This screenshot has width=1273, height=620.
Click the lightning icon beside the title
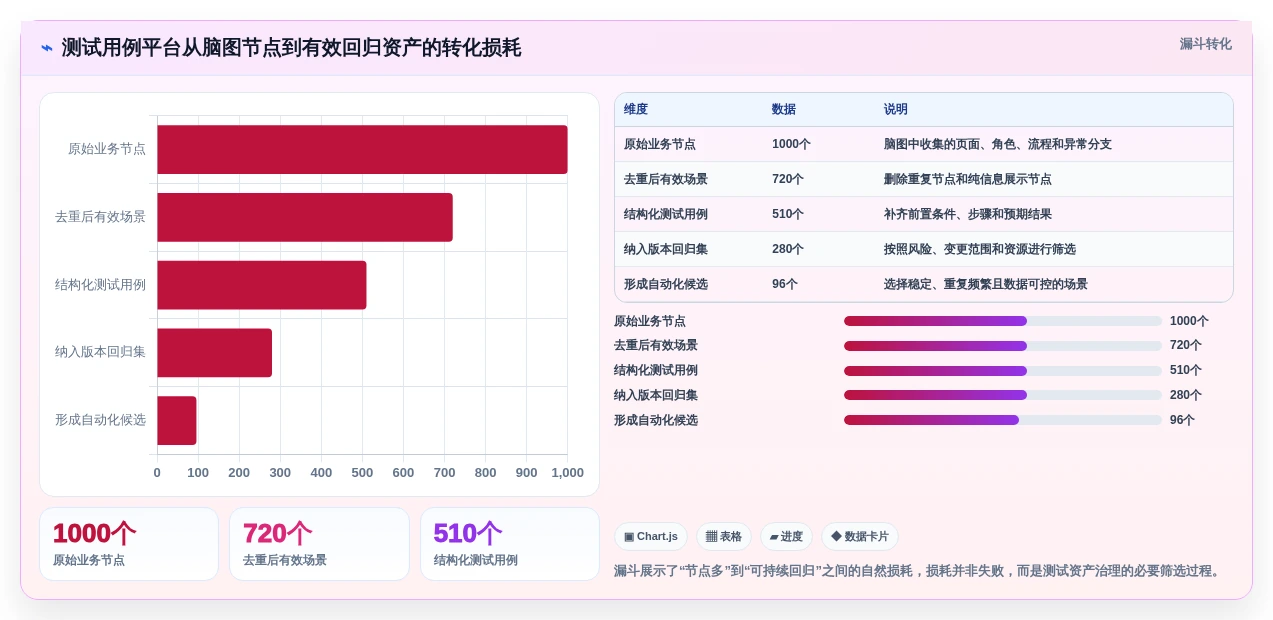(47, 48)
